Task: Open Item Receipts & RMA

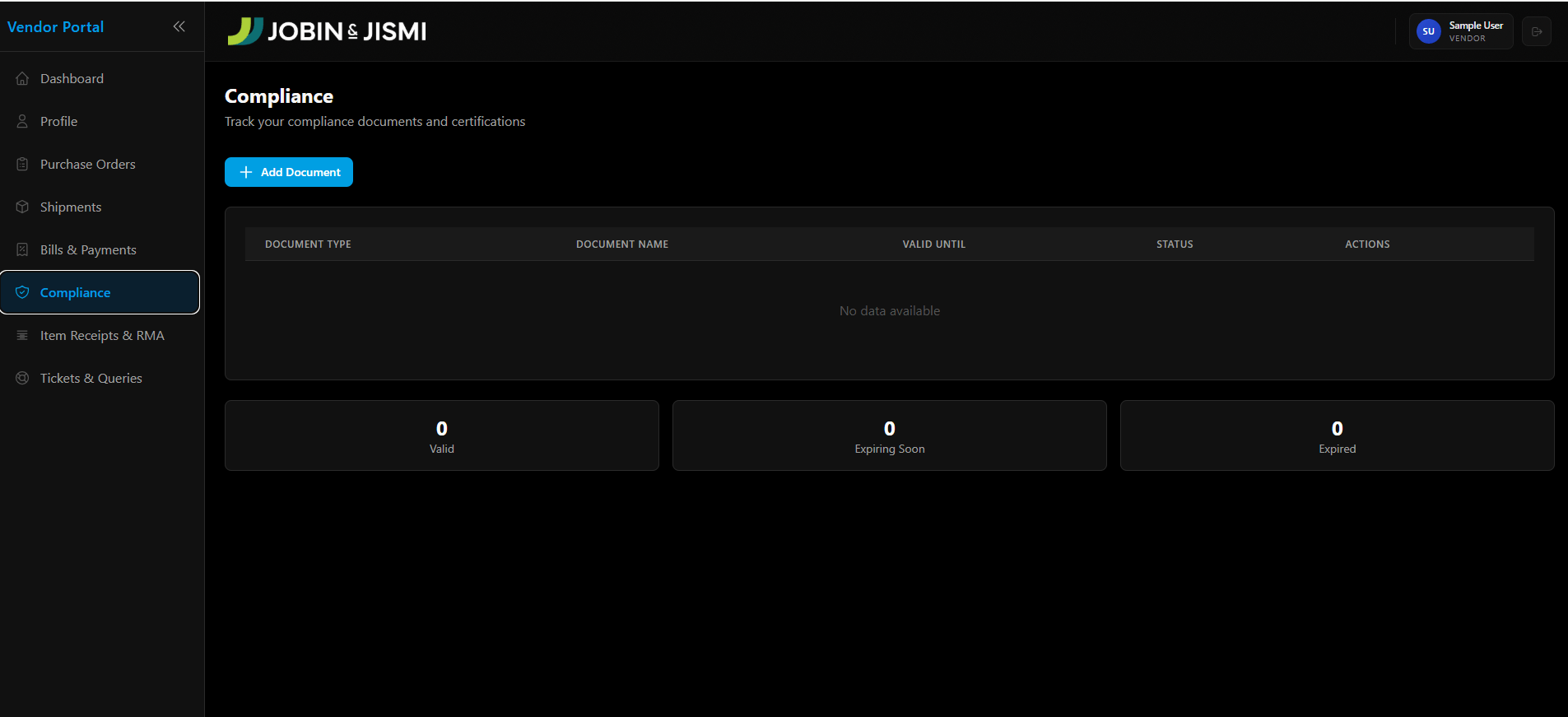Action: click(x=100, y=336)
